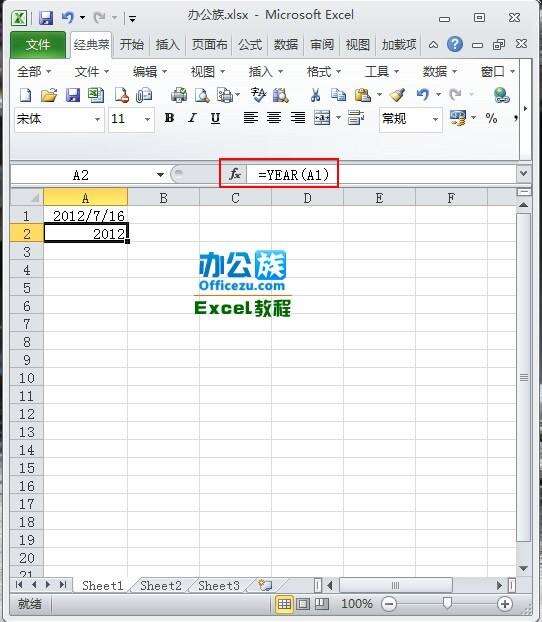This screenshot has height=622, width=542.
Task: Expand the Name Box dropdown arrow
Action: pyautogui.click(x=160, y=175)
